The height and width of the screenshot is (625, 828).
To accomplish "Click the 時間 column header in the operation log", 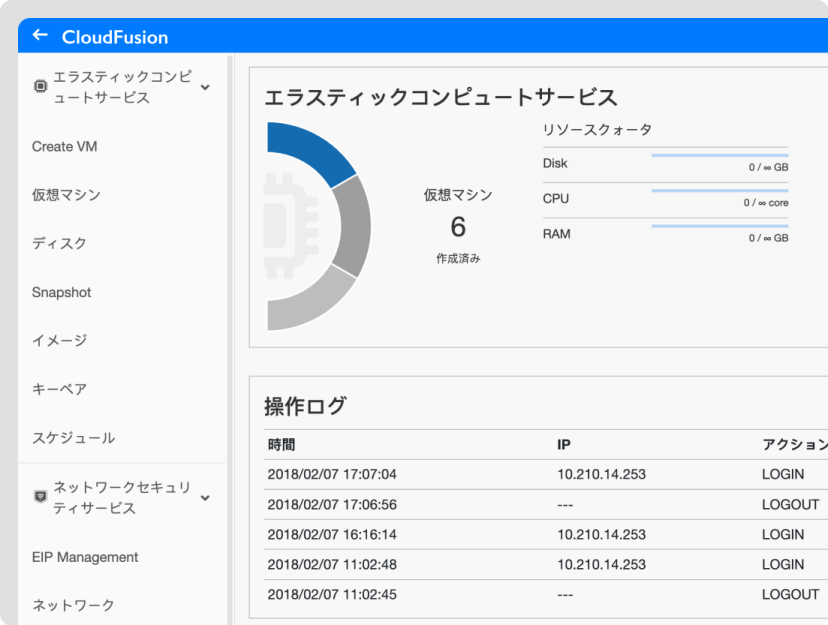I will coord(281,444).
